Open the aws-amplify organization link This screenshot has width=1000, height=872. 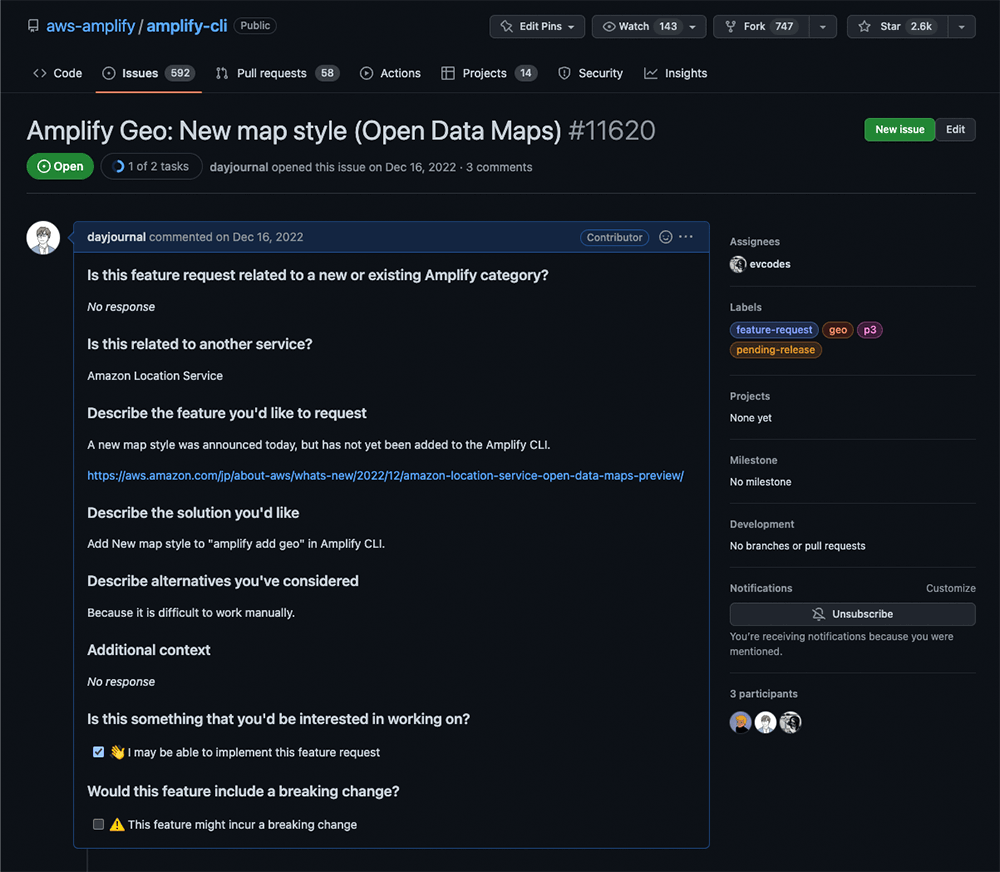pos(91,26)
